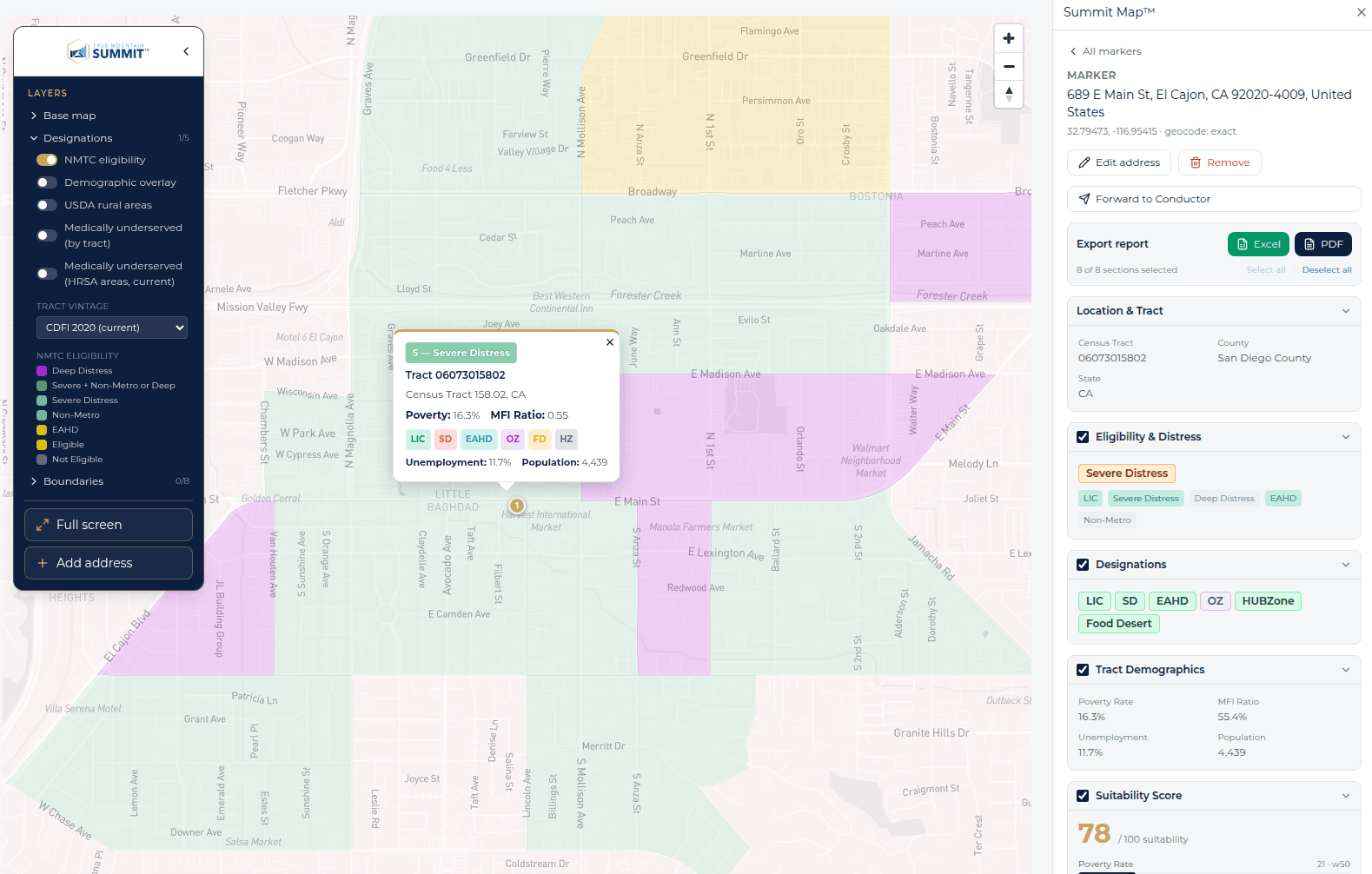This screenshot has height=874, width=1372.
Task: Click the Deep Distress legend swatch
Action: coord(42,371)
